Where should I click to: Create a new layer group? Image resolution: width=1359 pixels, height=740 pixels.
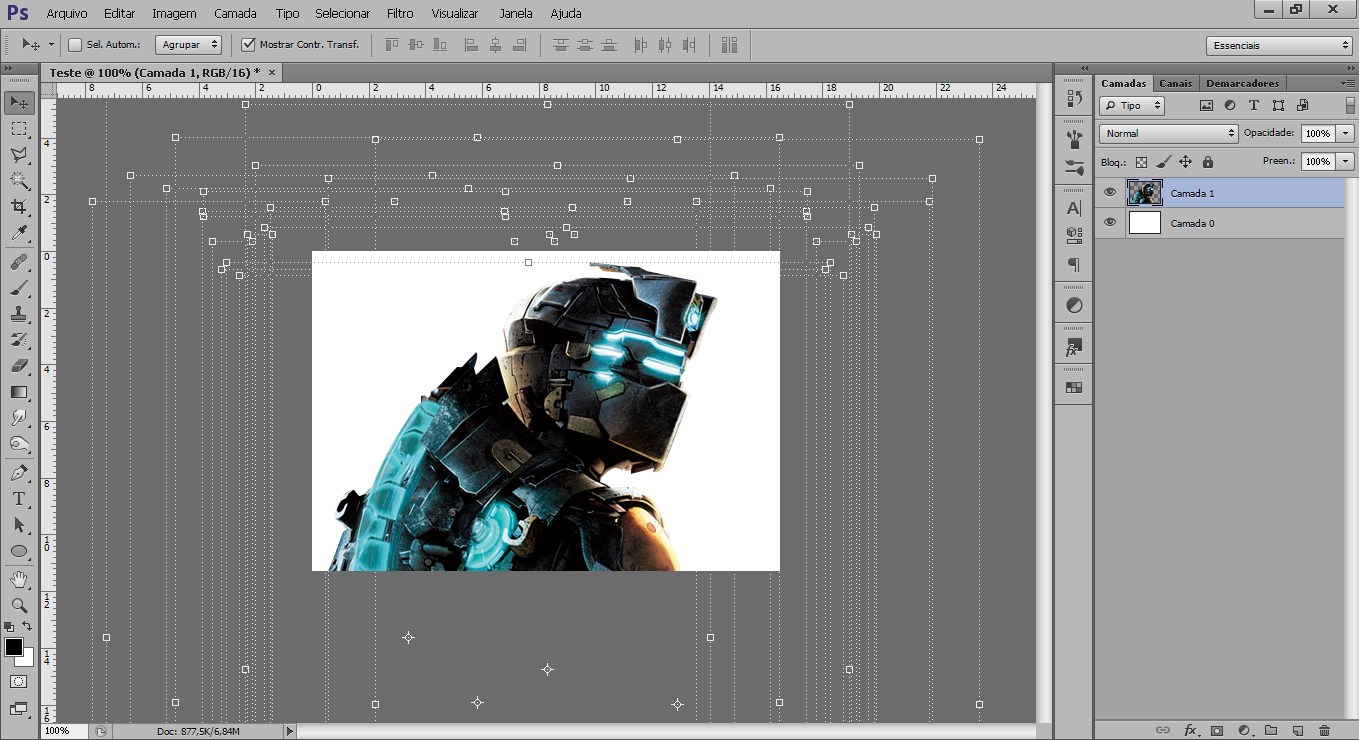[1271, 731]
